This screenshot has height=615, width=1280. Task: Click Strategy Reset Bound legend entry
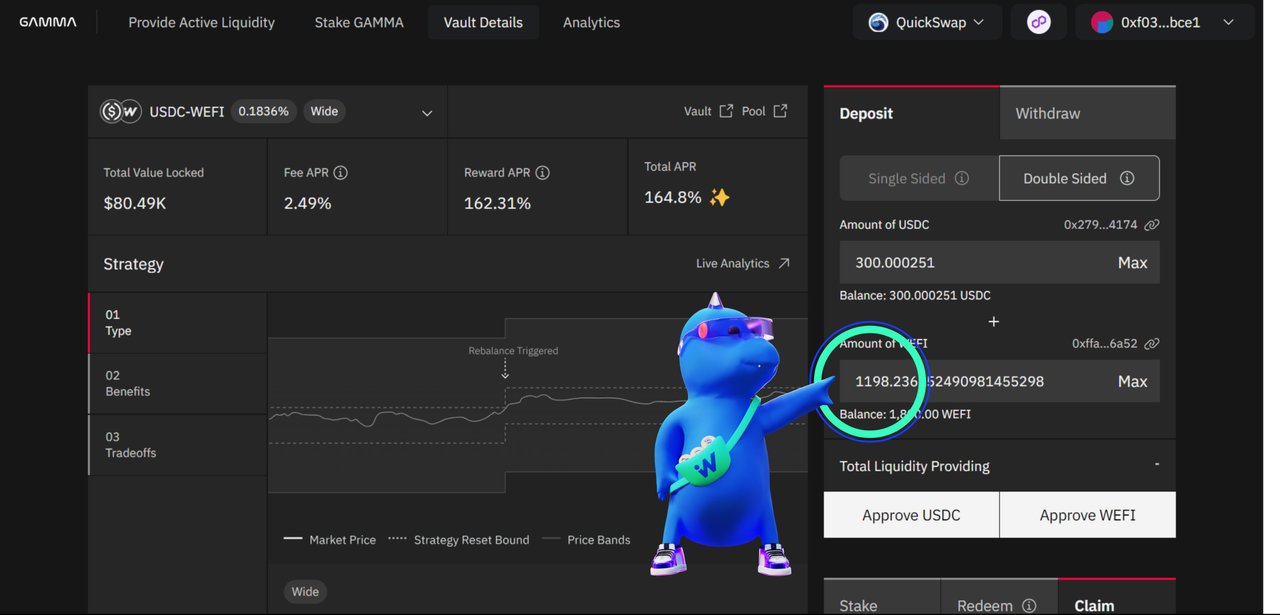click(459, 540)
